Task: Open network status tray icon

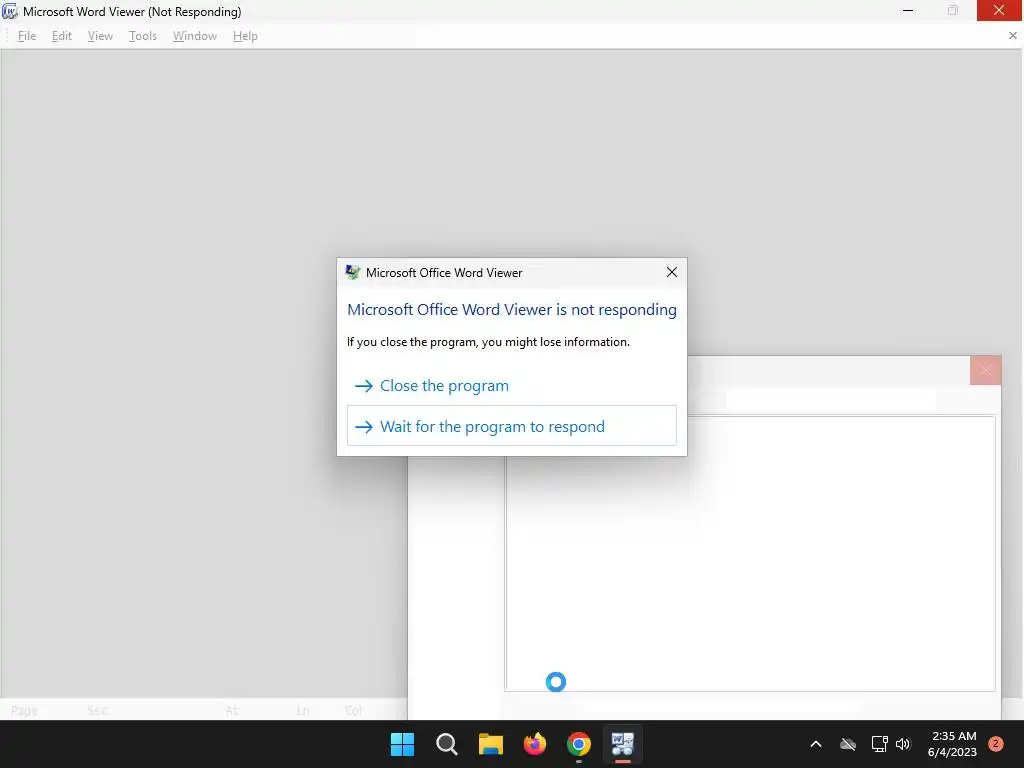Action: point(879,744)
